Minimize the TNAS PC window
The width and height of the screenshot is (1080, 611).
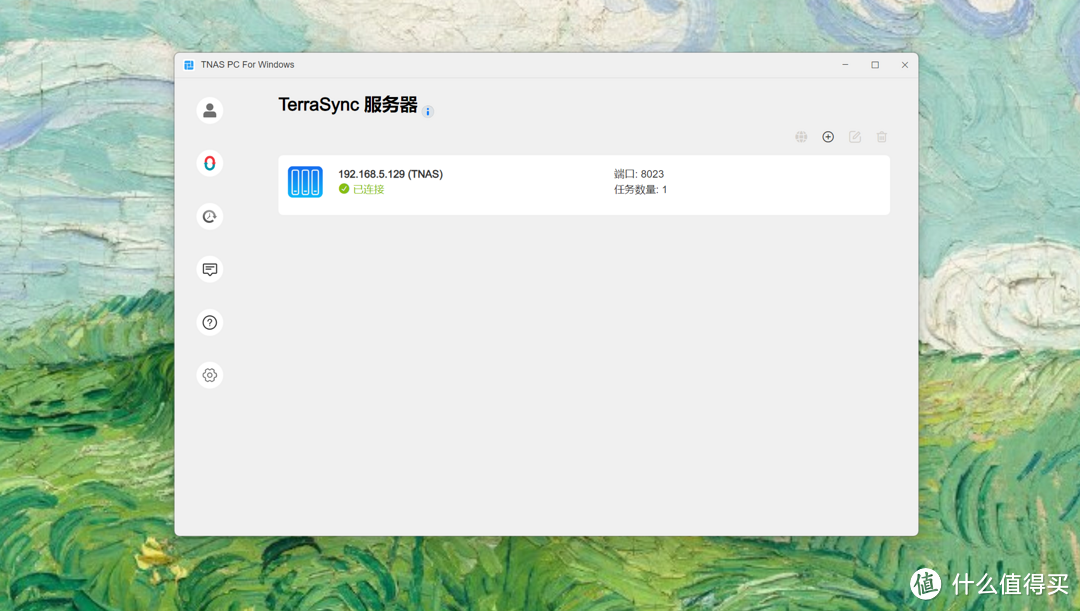pos(845,64)
